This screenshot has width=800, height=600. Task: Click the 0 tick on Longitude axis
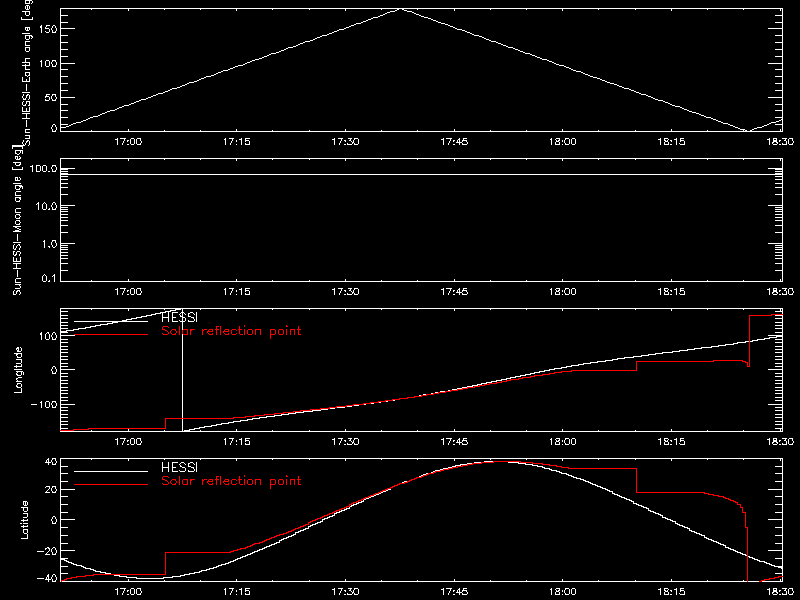pos(54,370)
